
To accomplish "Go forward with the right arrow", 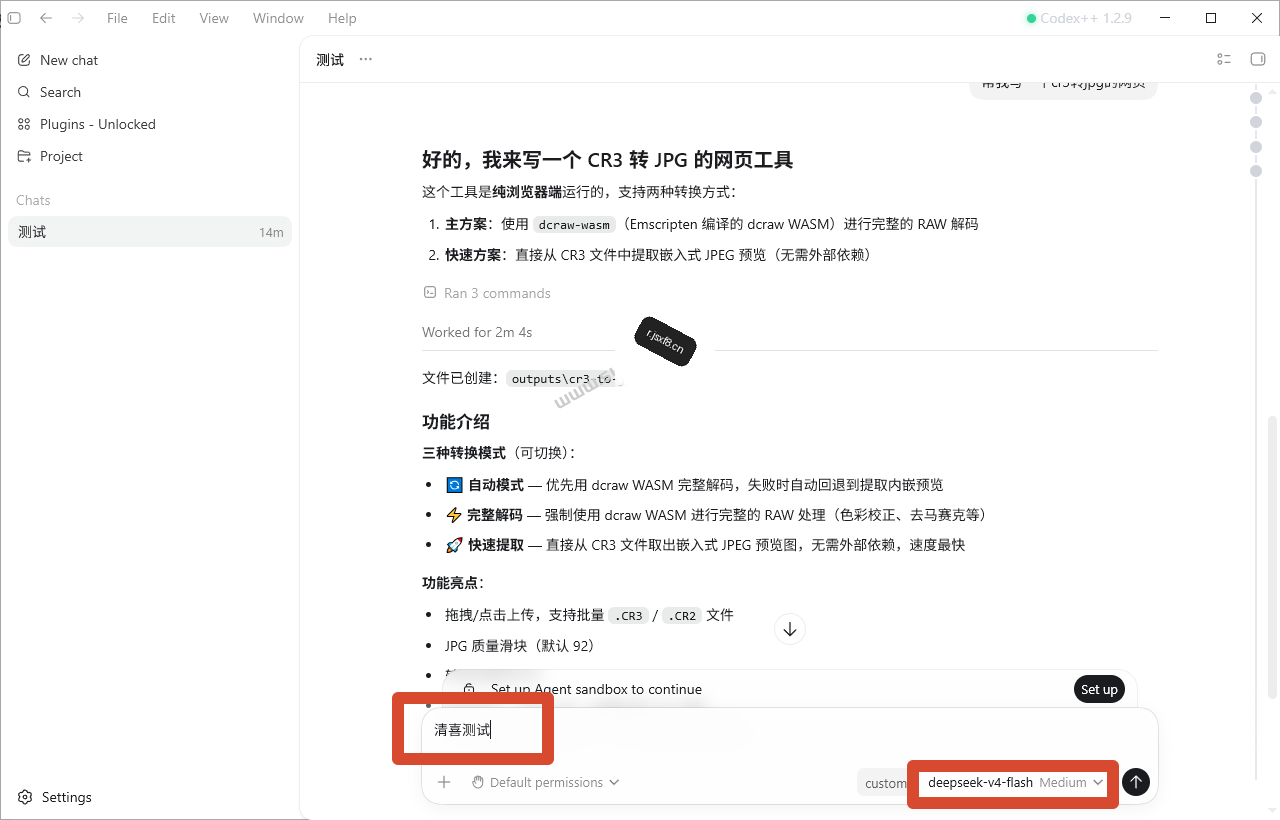I will click(78, 18).
